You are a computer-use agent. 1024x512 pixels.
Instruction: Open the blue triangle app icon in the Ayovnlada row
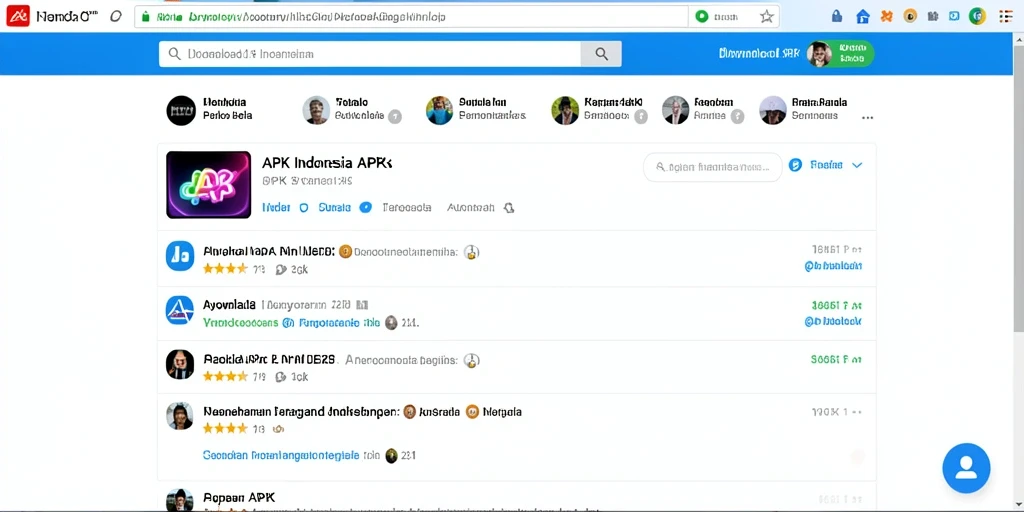pyautogui.click(x=180, y=310)
